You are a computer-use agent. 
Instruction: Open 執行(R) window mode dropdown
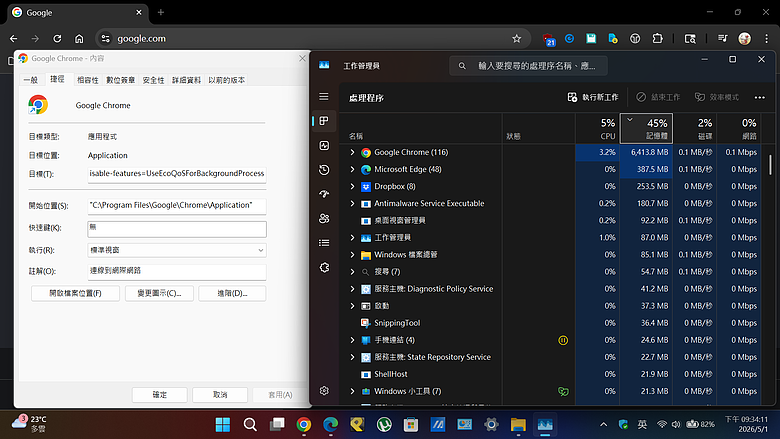pyautogui.click(x=177, y=250)
